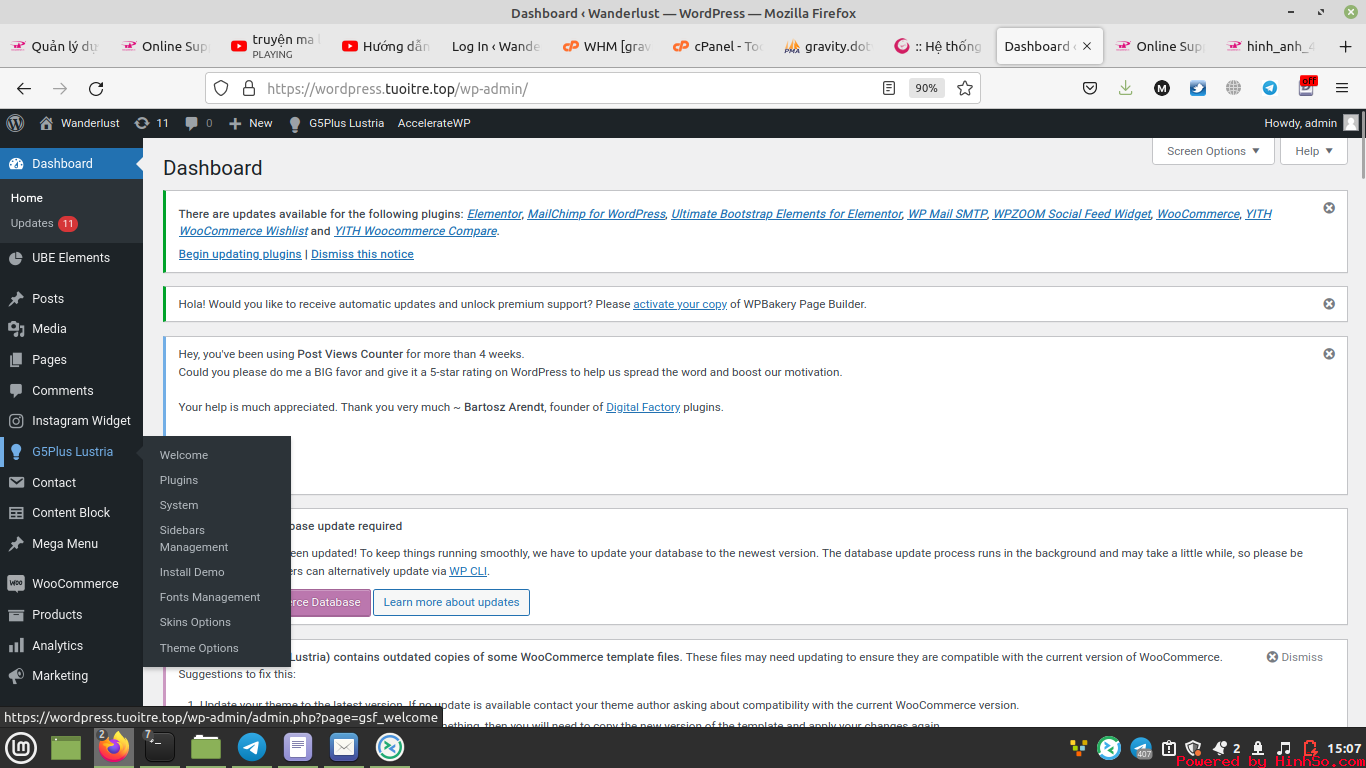1366x768 pixels.
Task: Dismiss the outdated WooCommerce templates notice
Action: click(1294, 657)
